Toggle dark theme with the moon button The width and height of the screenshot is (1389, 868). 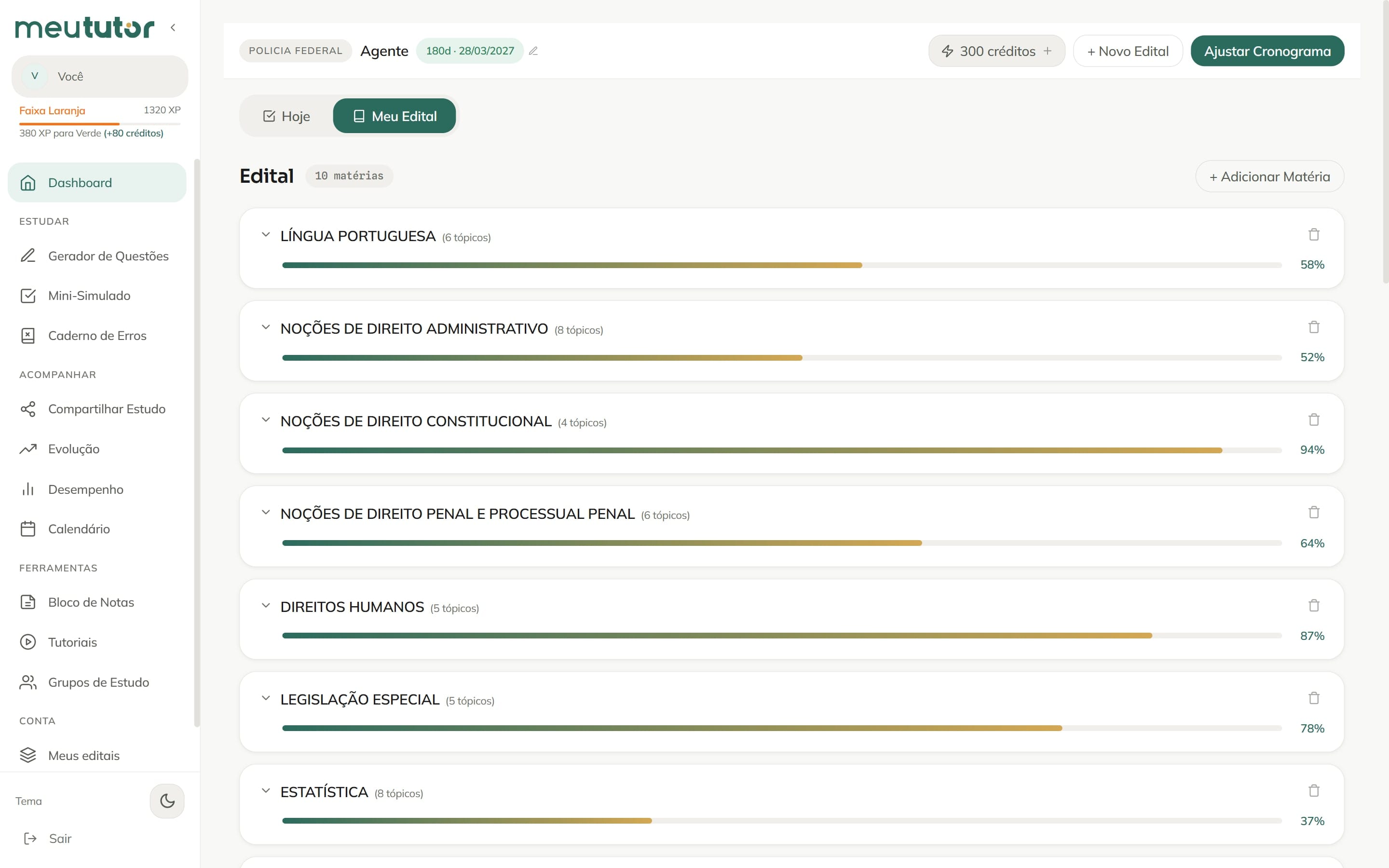[x=167, y=801]
